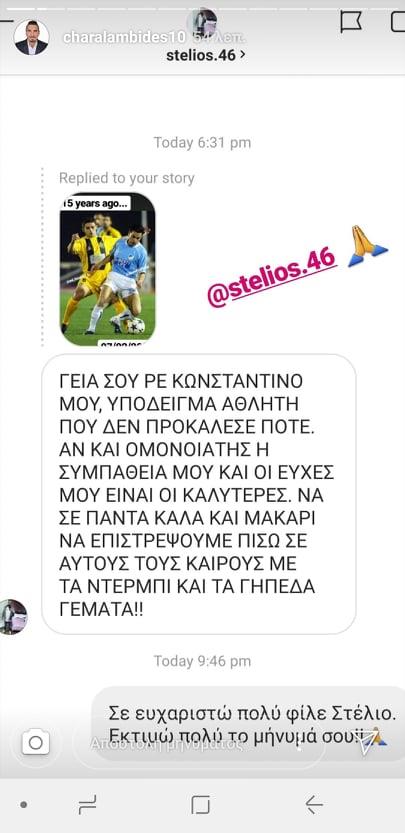Viewport: 405px width, 833px height.
Task: Select the 'Σε ευχαριστώ πολύ' reply bubble
Action: point(248,724)
